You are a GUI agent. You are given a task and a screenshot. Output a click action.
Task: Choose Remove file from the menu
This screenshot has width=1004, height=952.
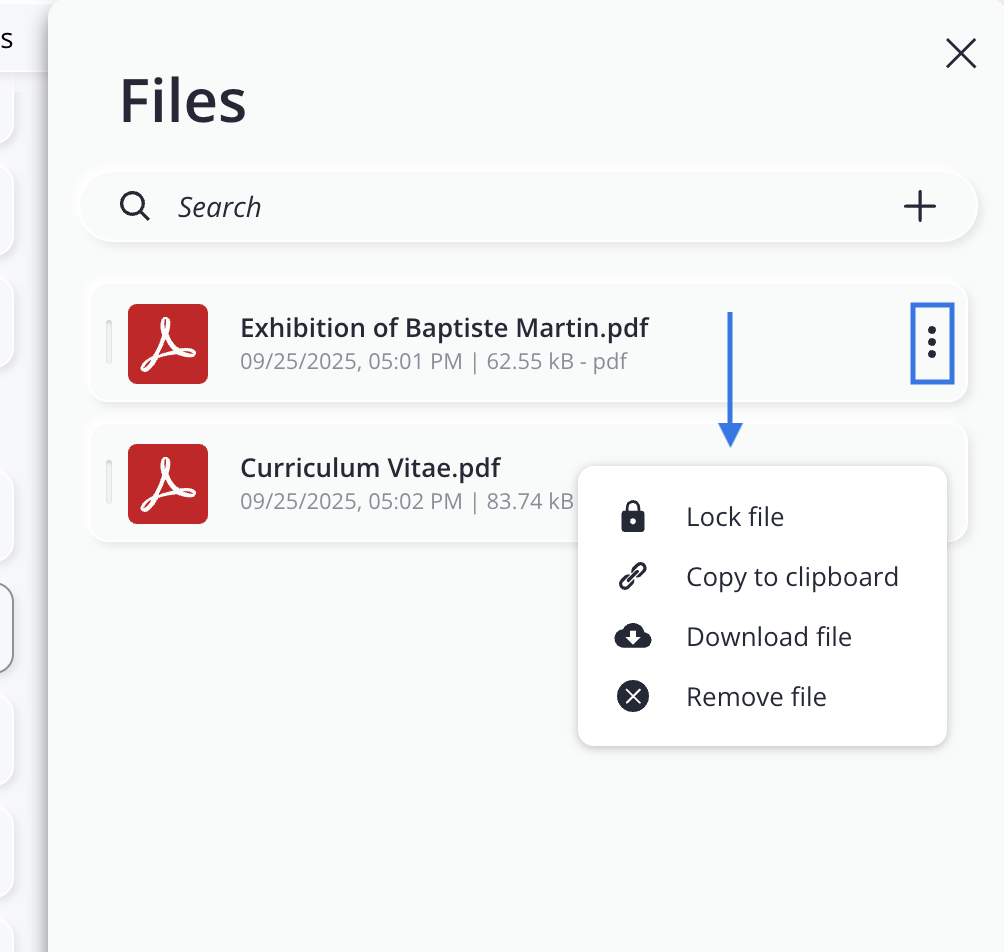point(756,697)
